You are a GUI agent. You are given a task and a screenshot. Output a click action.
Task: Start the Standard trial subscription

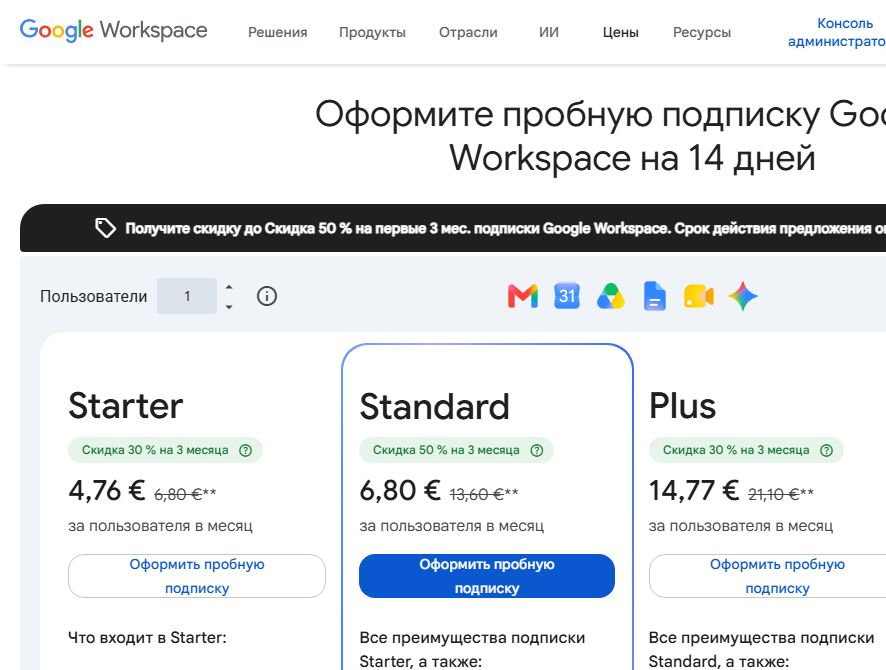point(487,576)
